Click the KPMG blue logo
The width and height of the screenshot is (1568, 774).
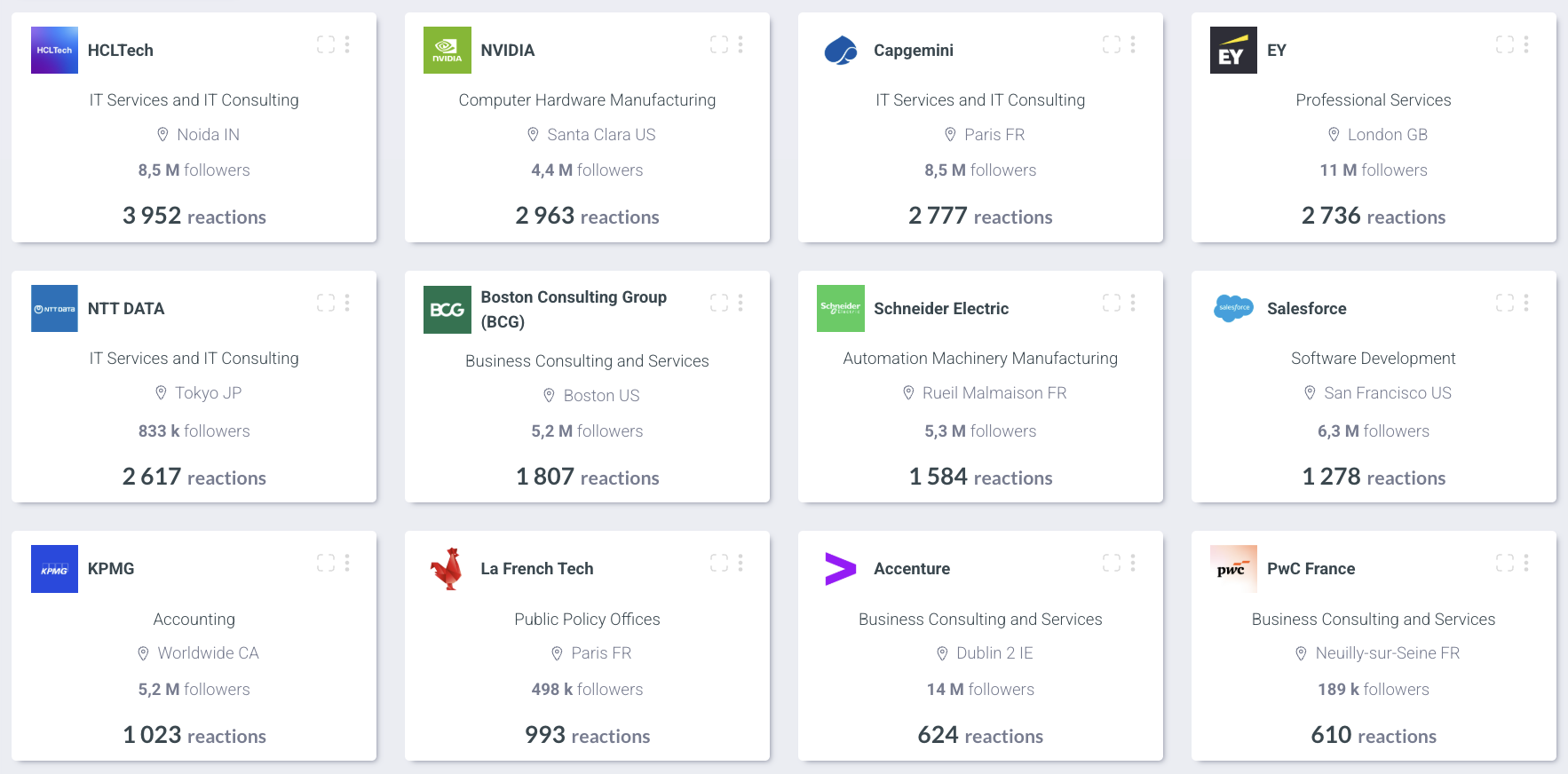54,569
